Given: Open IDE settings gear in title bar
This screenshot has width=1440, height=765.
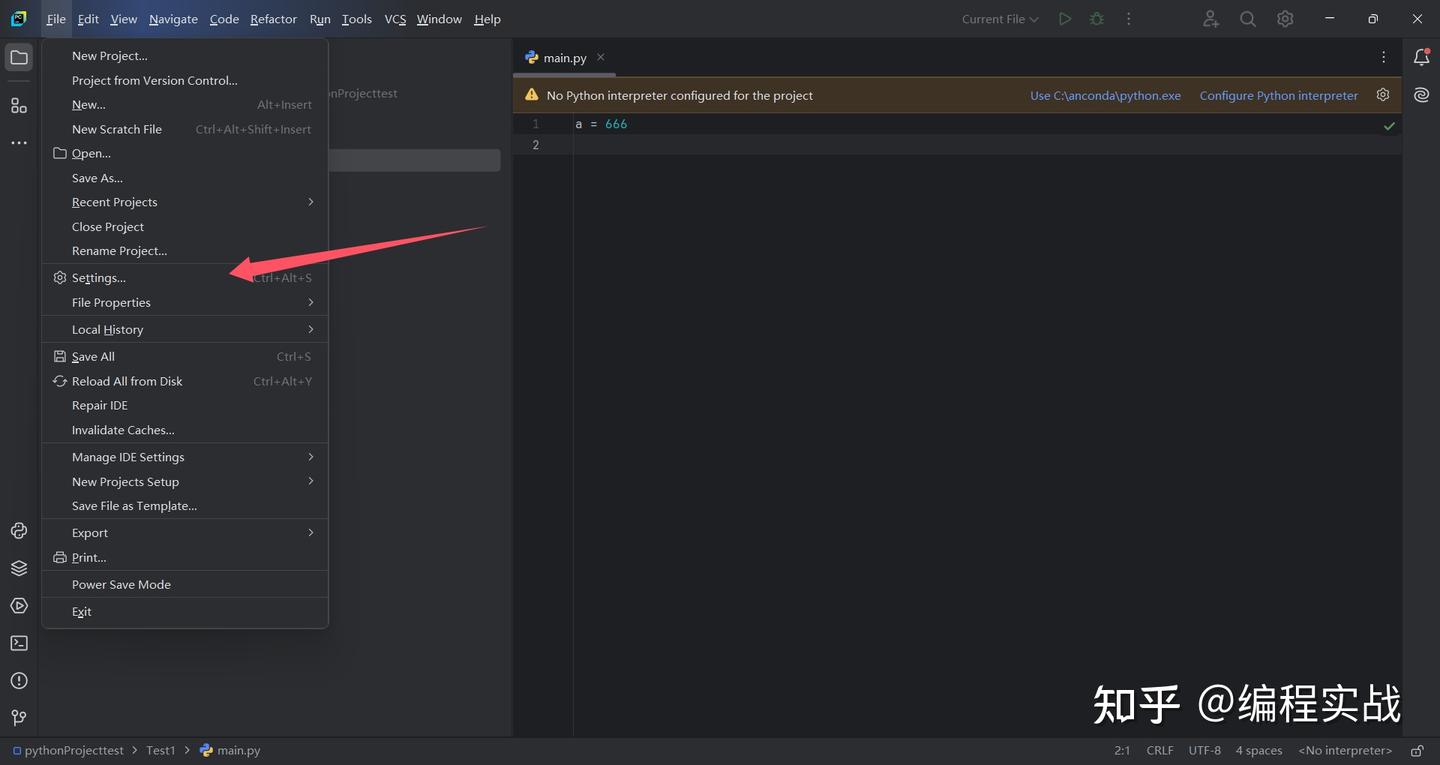Looking at the screenshot, I should coord(1285,19).
